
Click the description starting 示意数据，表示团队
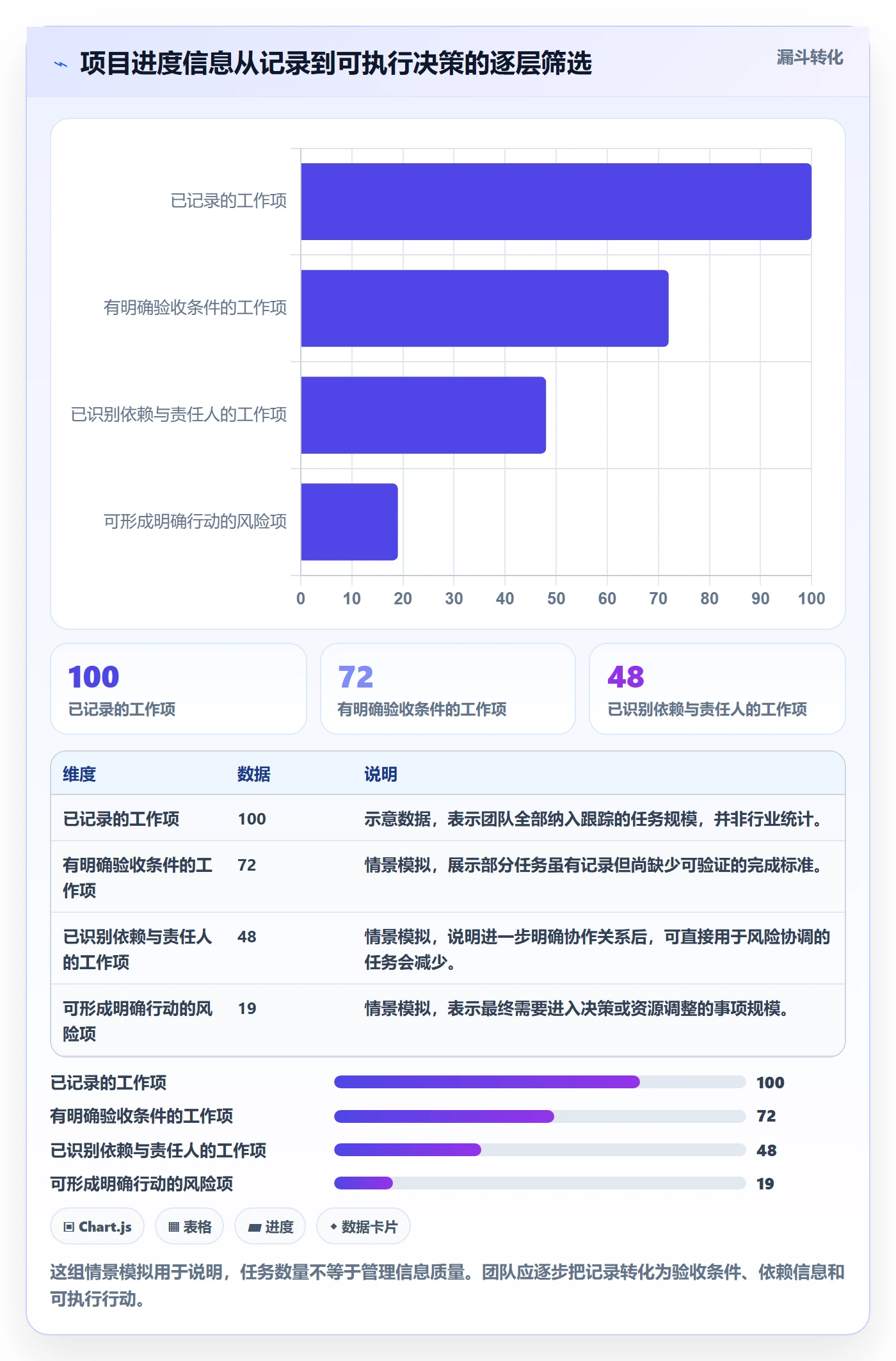point(596,819)
